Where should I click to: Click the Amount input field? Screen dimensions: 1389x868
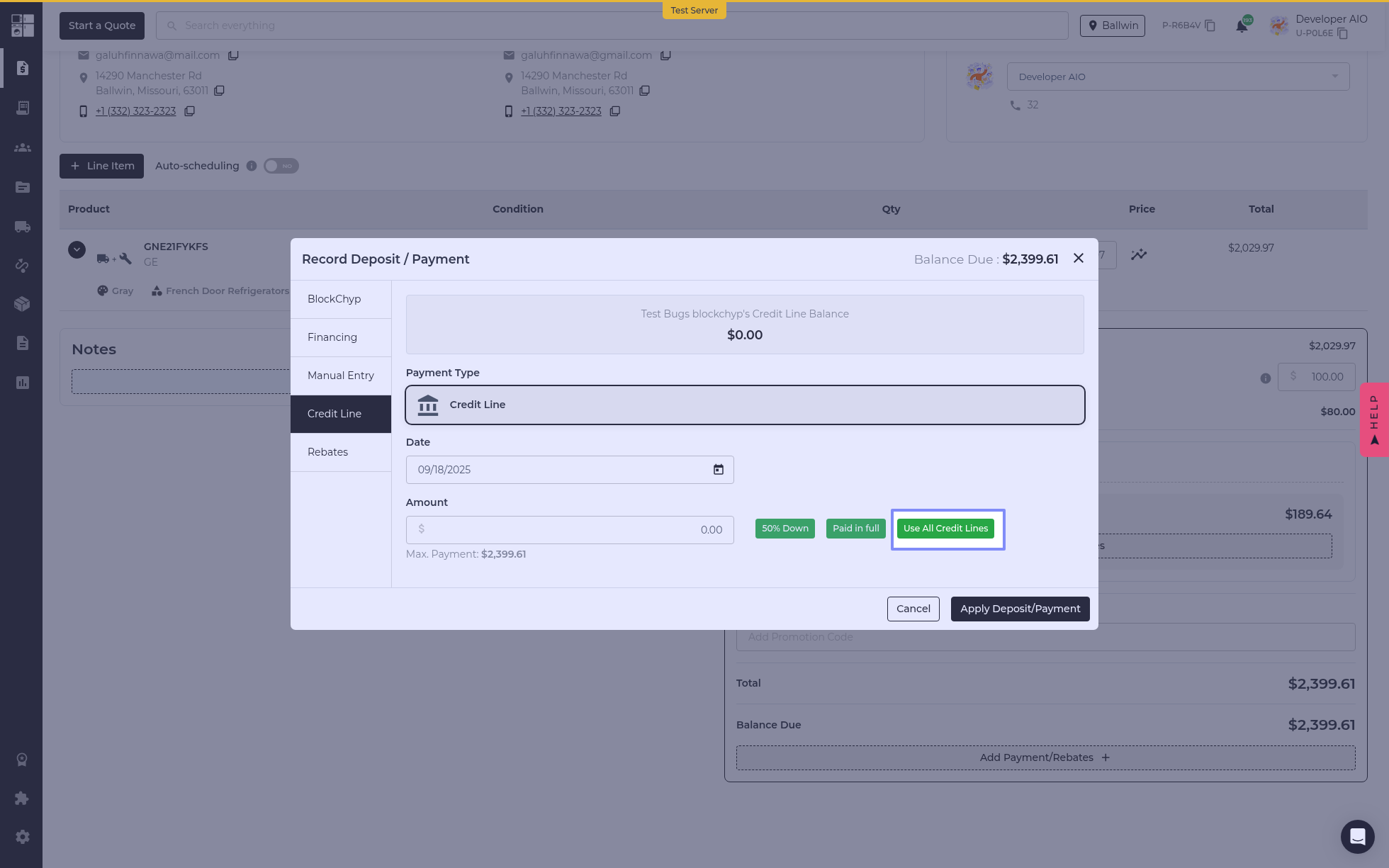point(569,530)
